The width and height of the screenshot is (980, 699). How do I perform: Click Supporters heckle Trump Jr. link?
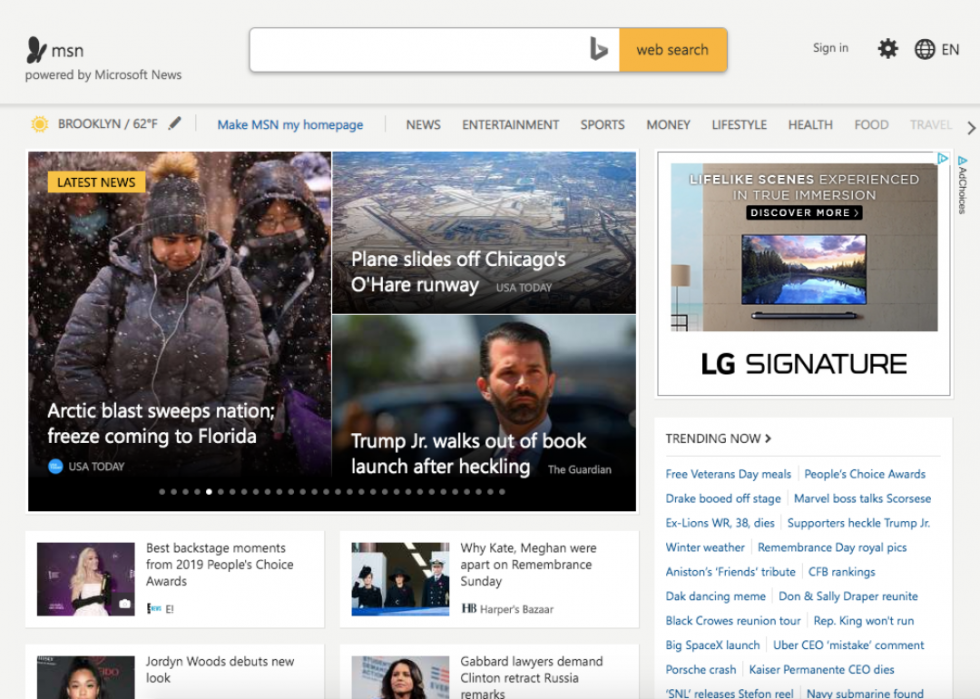(858, 523)
